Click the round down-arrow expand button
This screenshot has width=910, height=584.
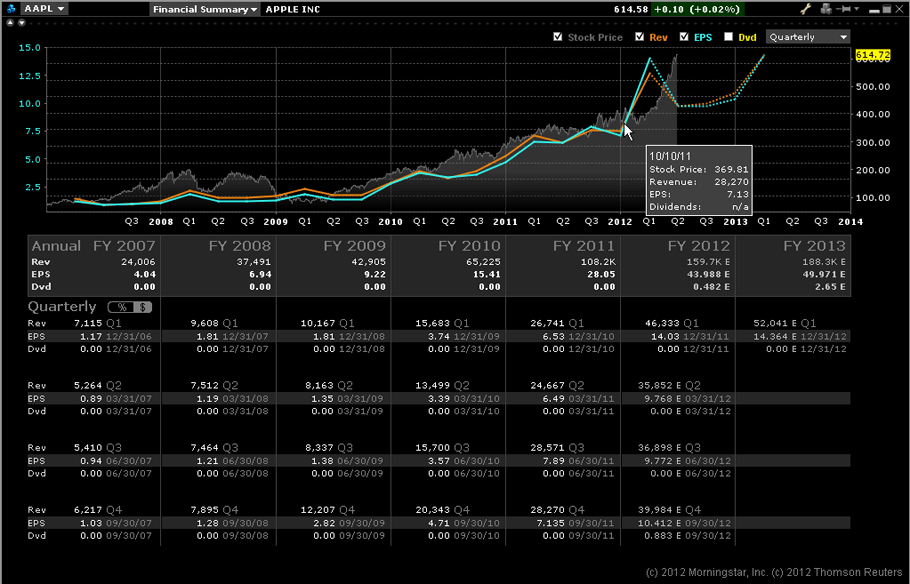[x=21, y=23]
